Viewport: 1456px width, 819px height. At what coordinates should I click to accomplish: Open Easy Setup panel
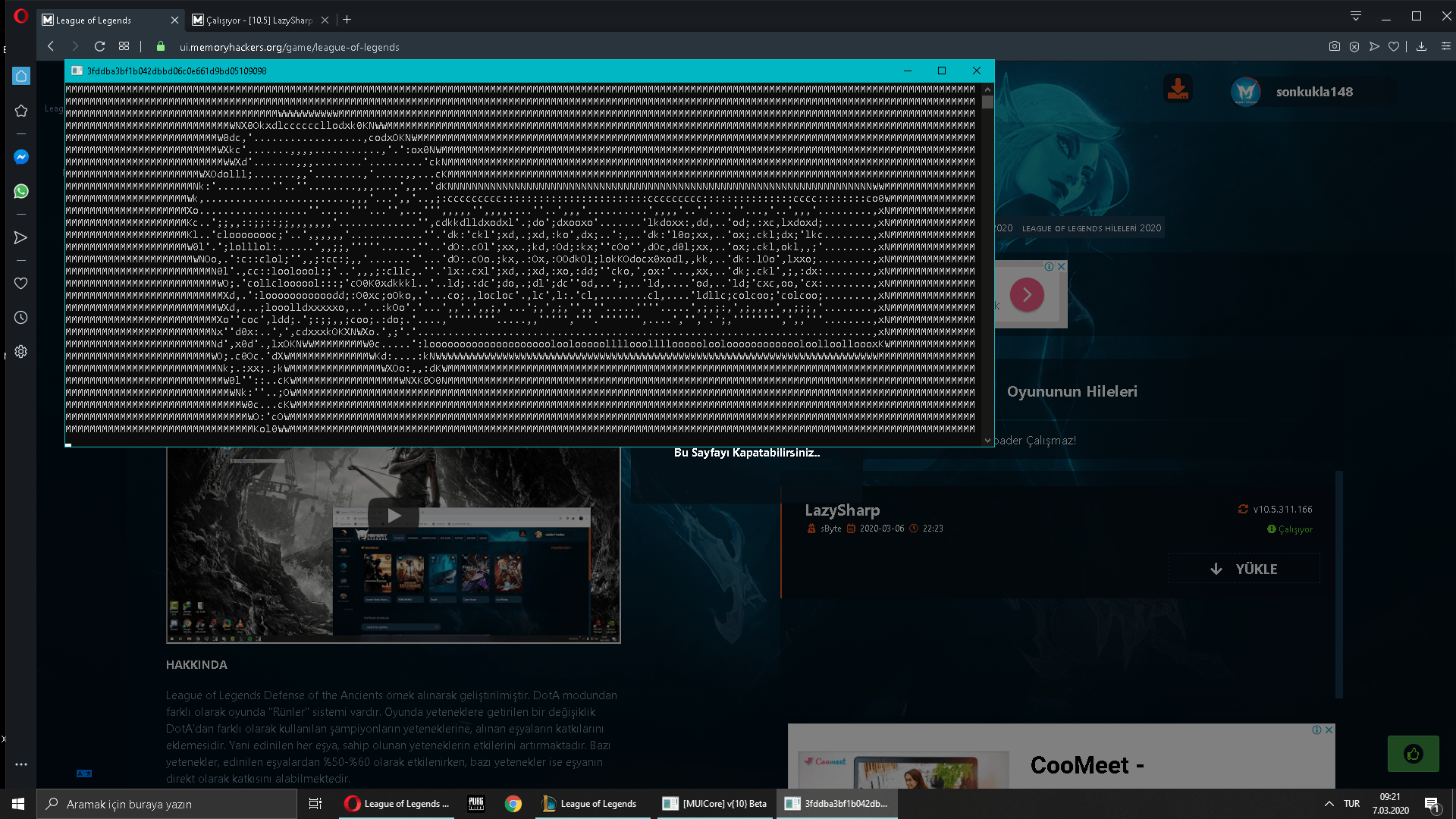point(1446,46)
